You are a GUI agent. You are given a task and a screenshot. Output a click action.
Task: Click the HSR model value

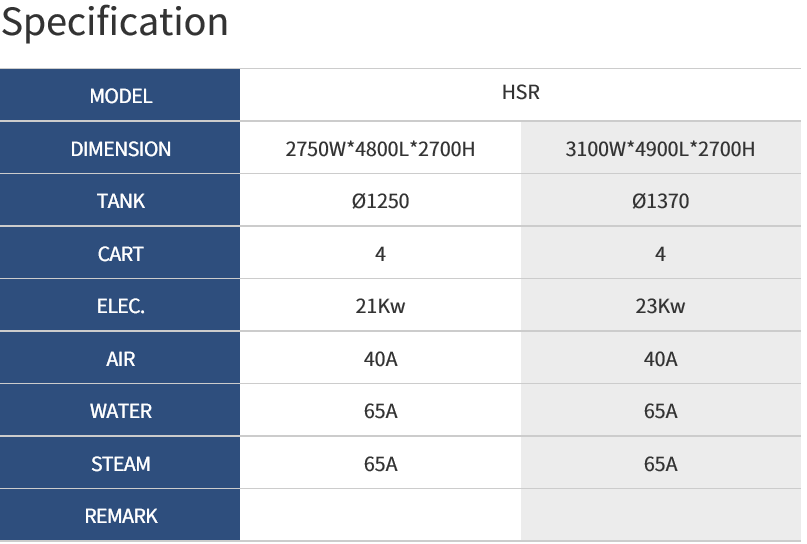pos(520,92)
